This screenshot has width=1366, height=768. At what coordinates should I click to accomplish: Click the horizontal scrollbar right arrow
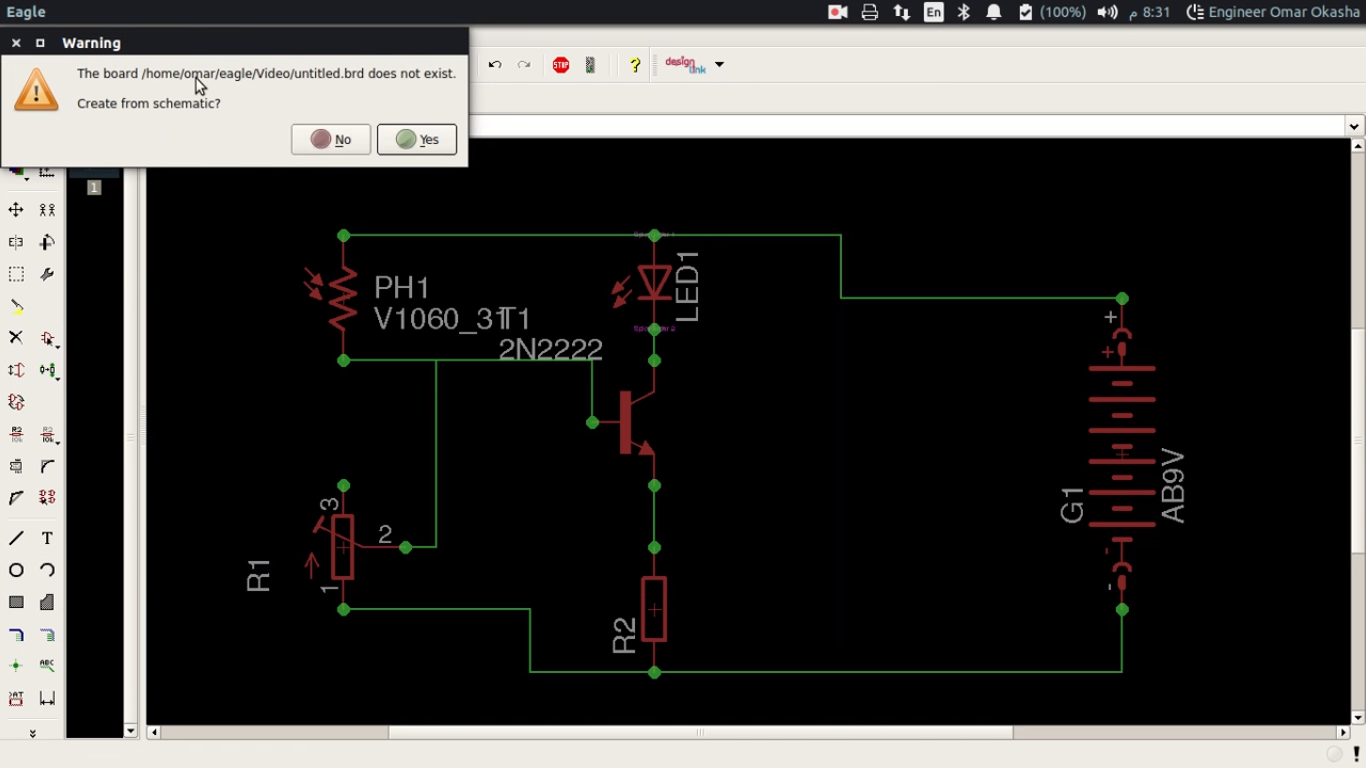tap(1344, 732)
